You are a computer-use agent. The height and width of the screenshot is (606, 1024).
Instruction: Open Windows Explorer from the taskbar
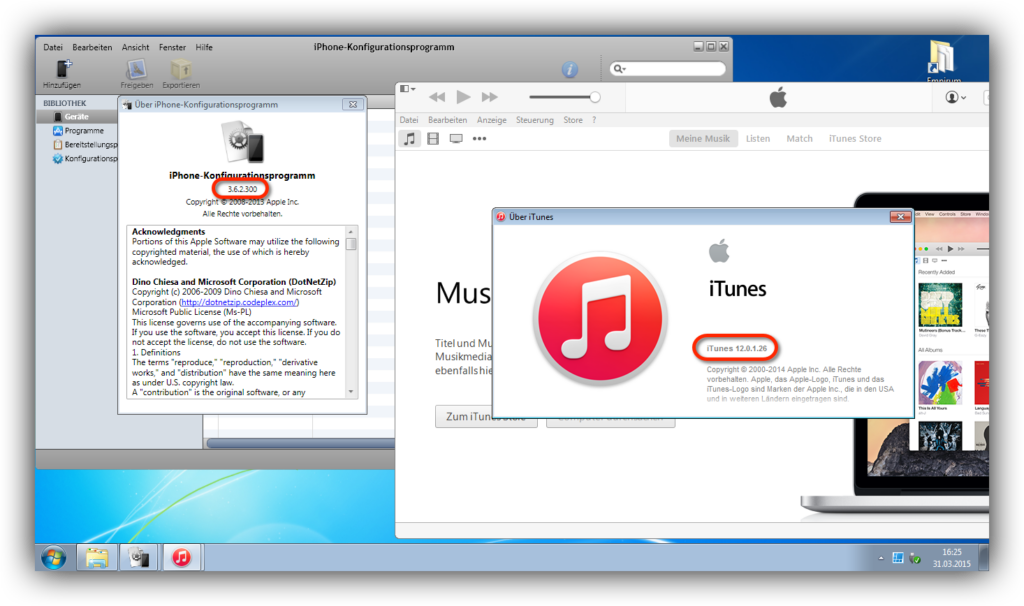[x=97, y=558]
